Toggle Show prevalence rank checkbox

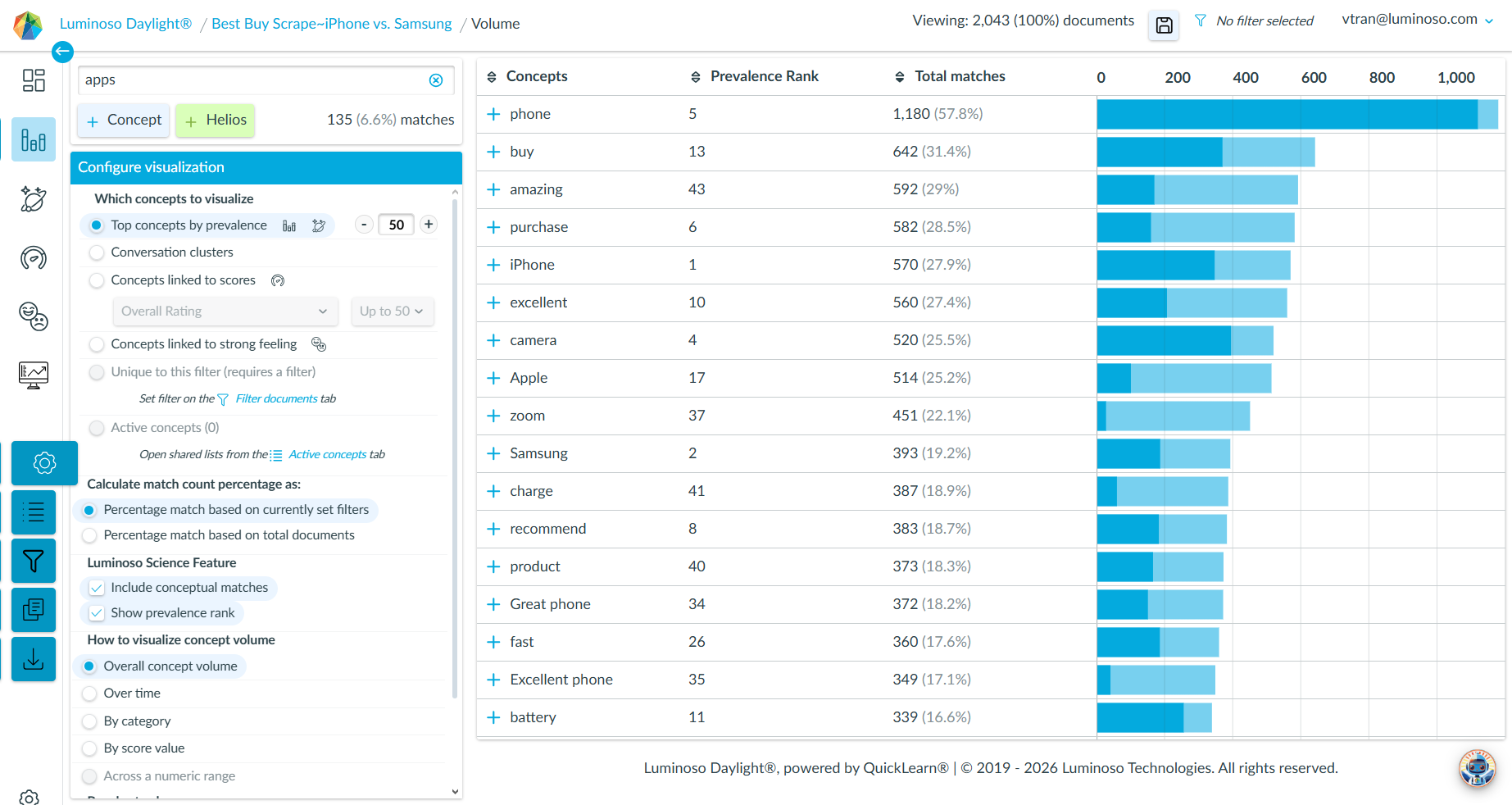(97, 613)
